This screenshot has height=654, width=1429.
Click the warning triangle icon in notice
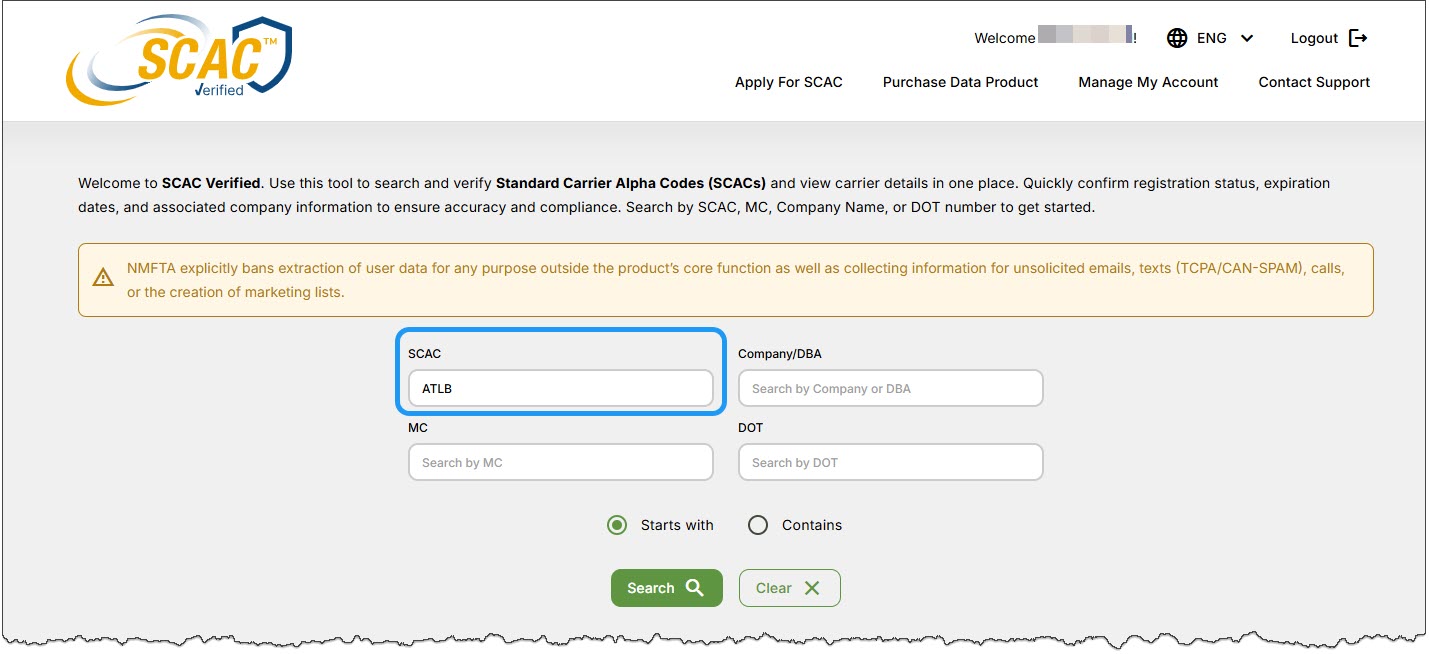point(103,278)
